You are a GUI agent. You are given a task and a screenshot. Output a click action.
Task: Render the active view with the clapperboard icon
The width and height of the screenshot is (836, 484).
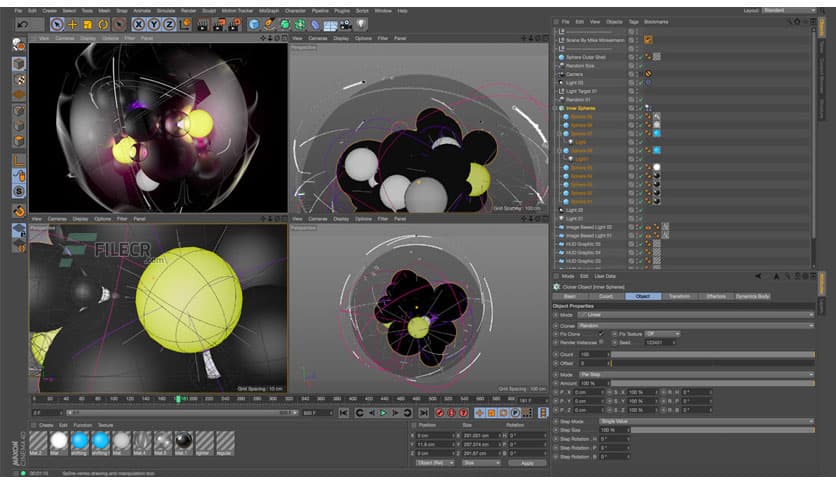203,25
